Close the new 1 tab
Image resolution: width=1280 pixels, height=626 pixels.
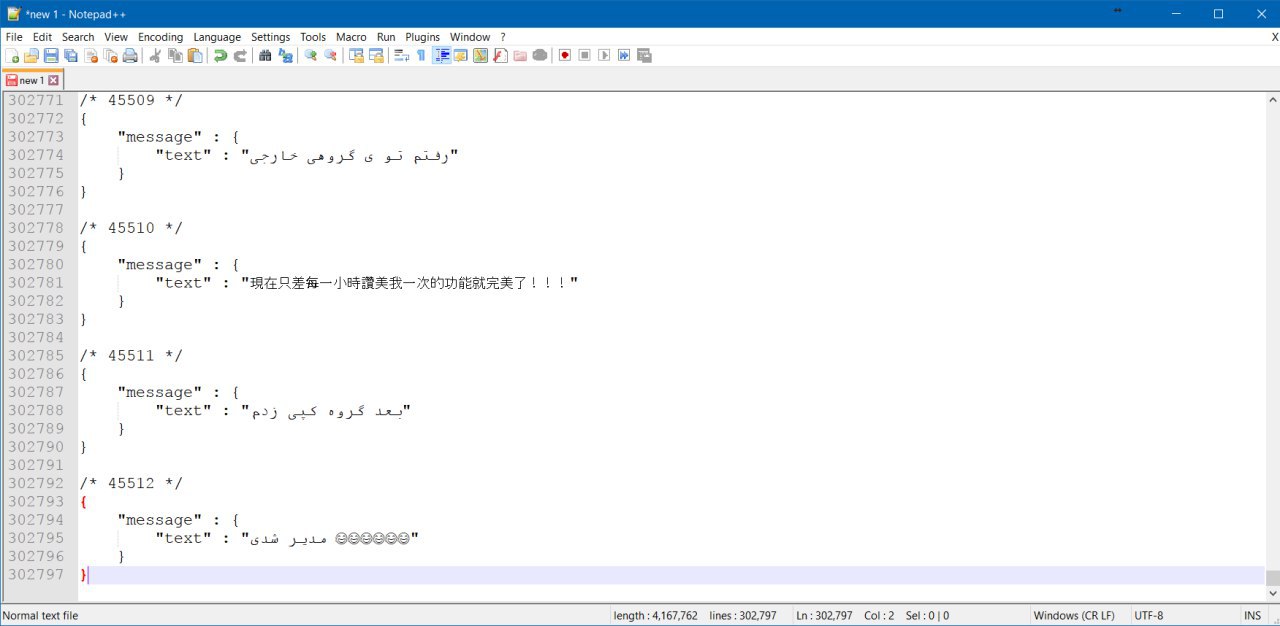[53, 80]
